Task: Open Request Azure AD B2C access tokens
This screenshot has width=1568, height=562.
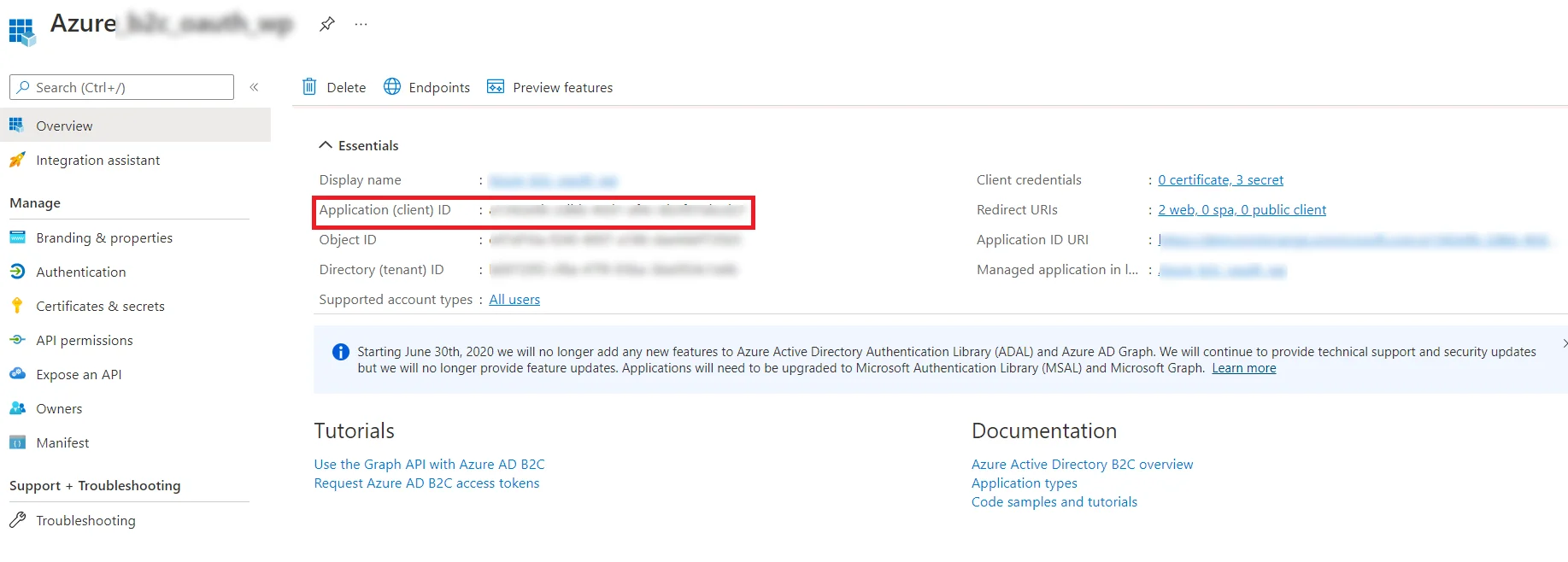Action: [426, 483]
